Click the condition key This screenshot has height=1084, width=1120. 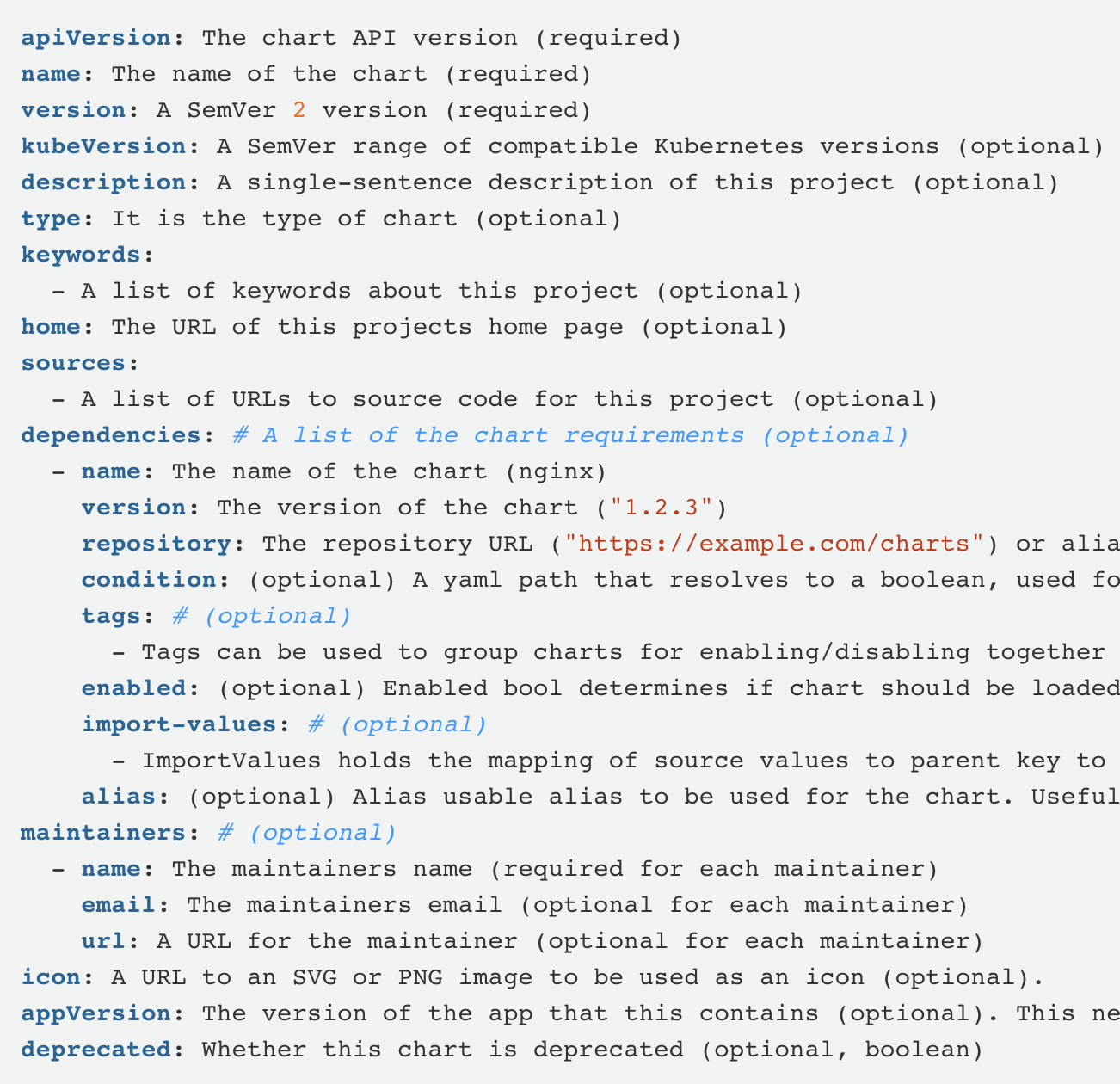(x=149, y=580)
